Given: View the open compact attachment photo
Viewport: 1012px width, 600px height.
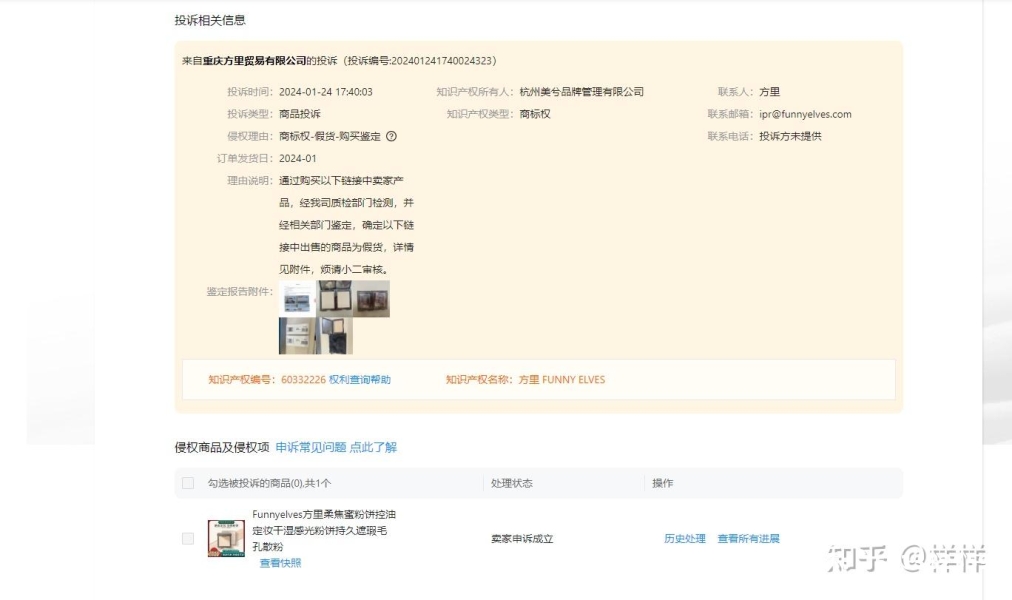Looking at the screenshot, I should 334,299.
